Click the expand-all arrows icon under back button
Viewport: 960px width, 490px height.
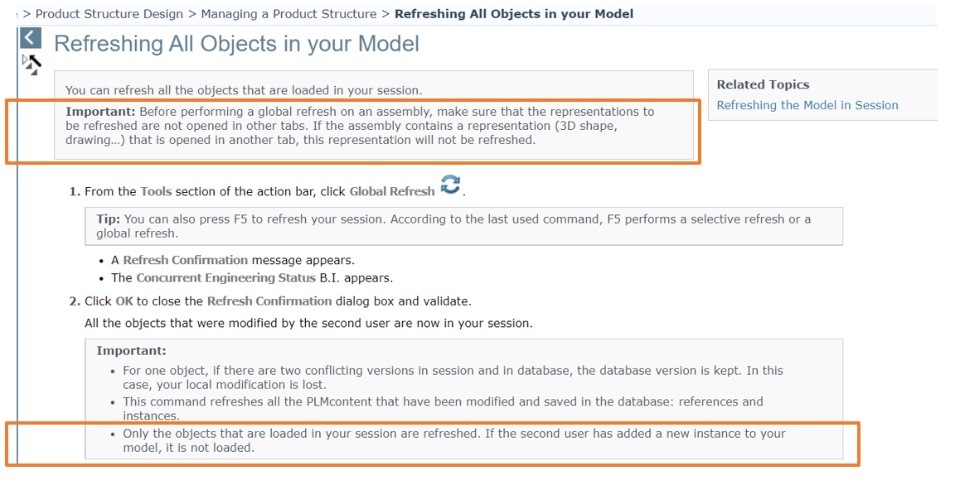(x=32, y=65)
